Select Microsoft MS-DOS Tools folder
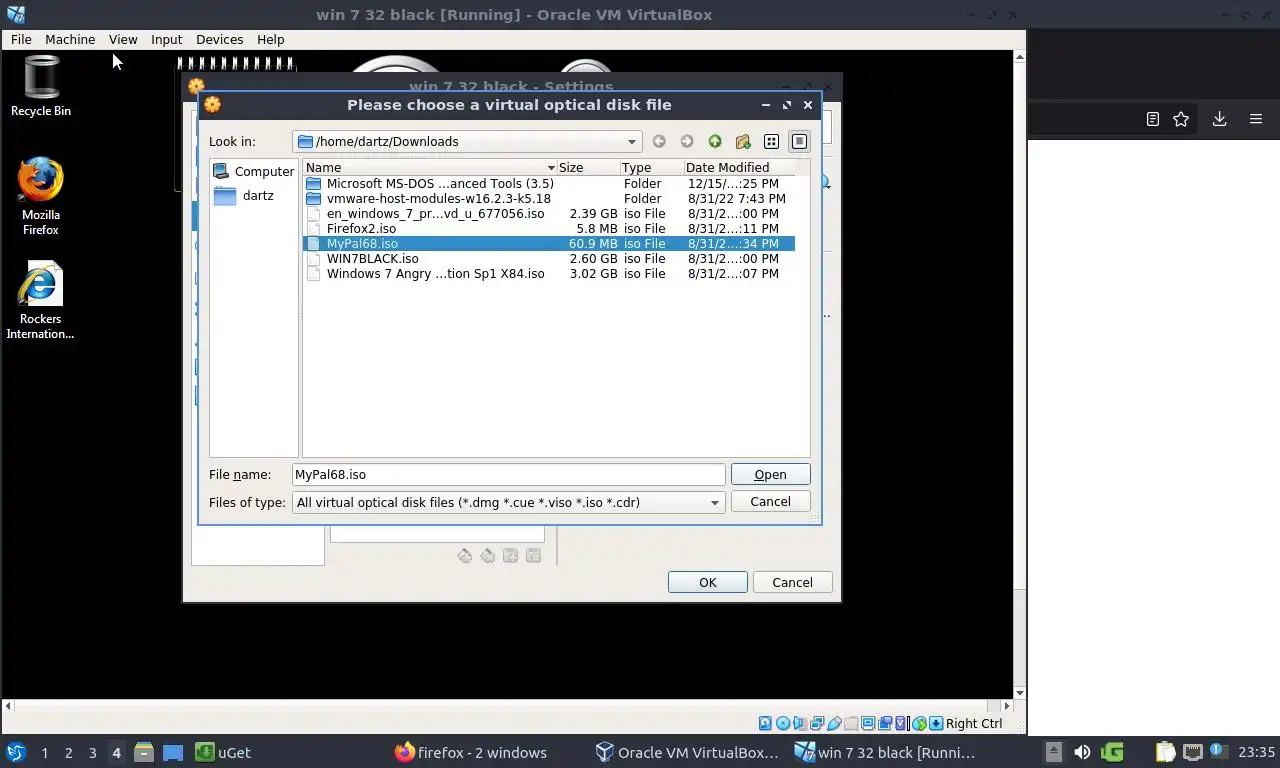 (549, 184)
